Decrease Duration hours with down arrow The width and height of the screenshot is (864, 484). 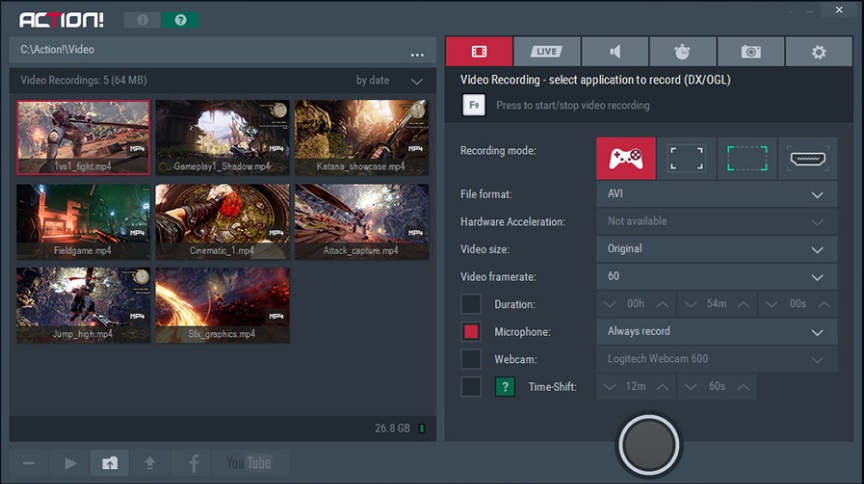[x=609, y=304]
